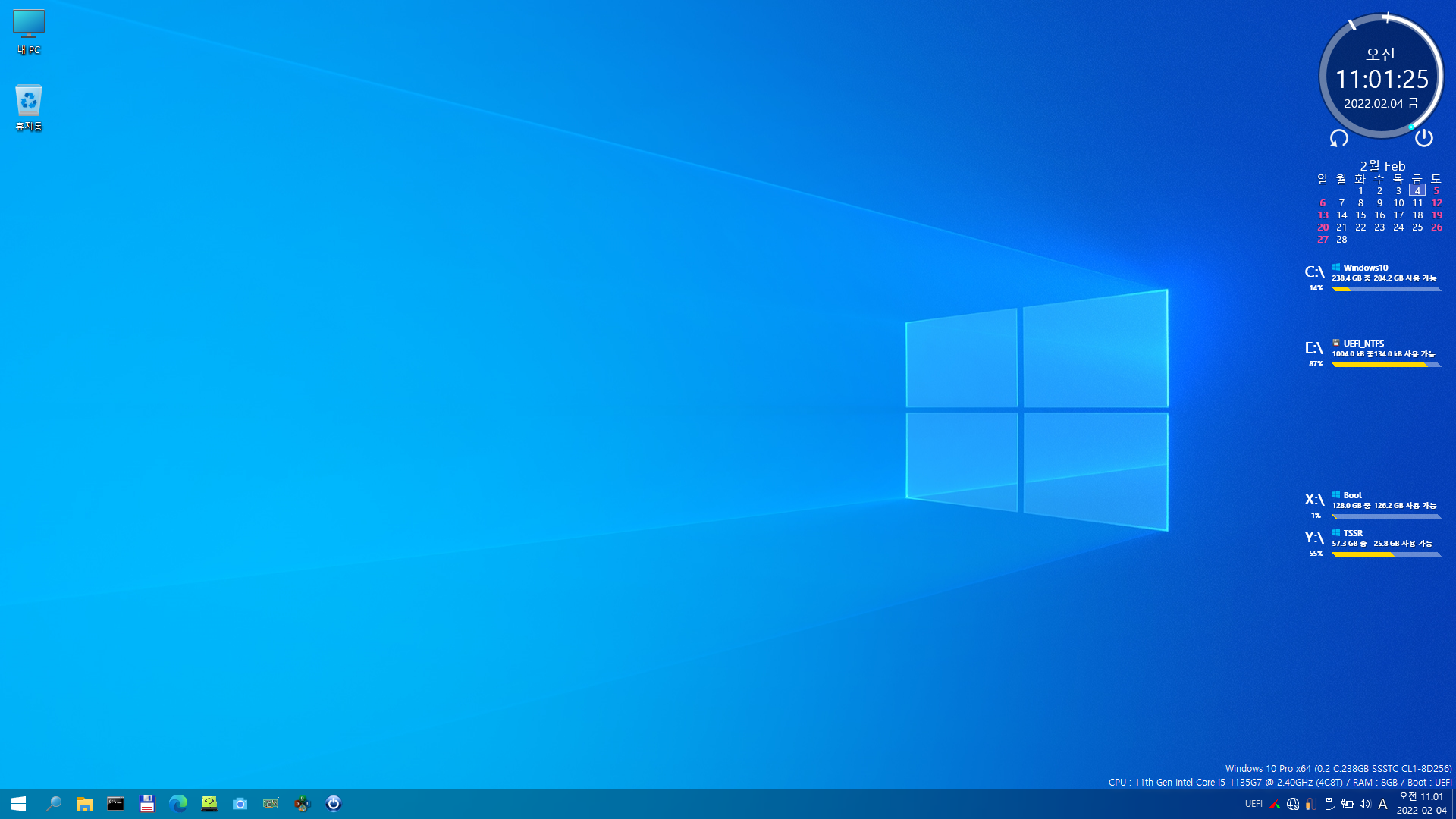Click the Show desktop sliver at taskbar end
This screenshot has width=1456, height=819.
click(x=1453, y=804)
